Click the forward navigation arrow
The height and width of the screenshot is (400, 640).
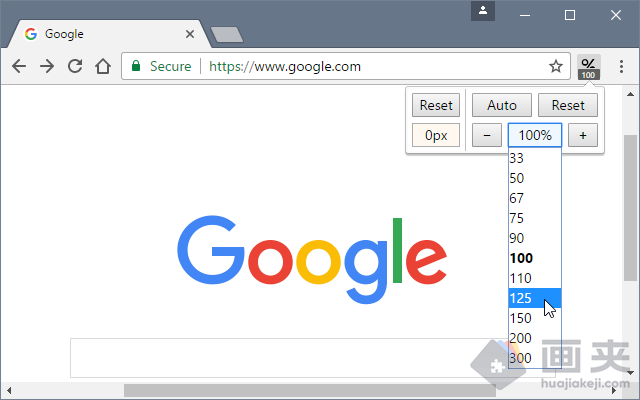click(47, 66)
